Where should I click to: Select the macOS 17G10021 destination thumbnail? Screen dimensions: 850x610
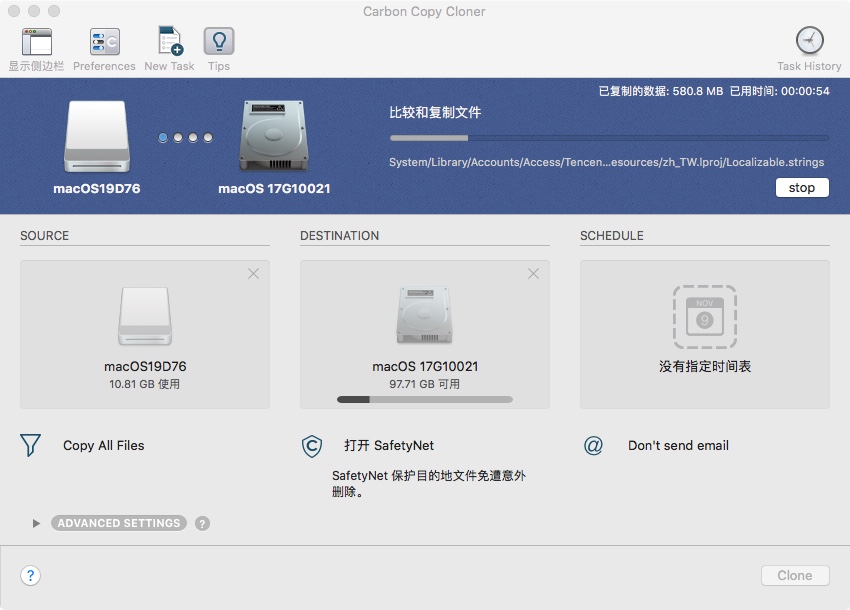(424, 316)
